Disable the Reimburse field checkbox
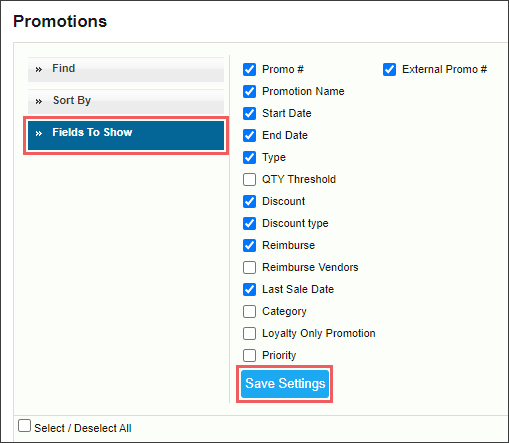The height and width of the screenshot is (443, 509). point(249,246)
